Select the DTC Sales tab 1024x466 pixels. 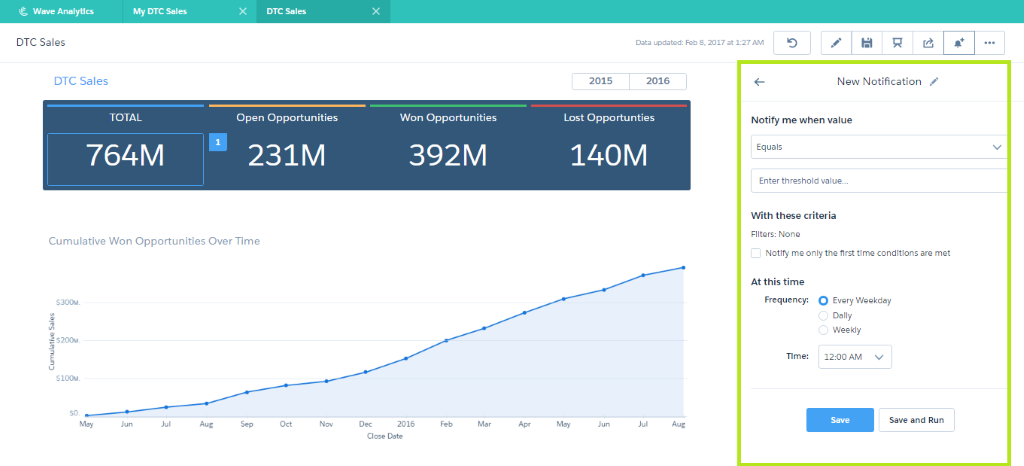pos(323,11)
